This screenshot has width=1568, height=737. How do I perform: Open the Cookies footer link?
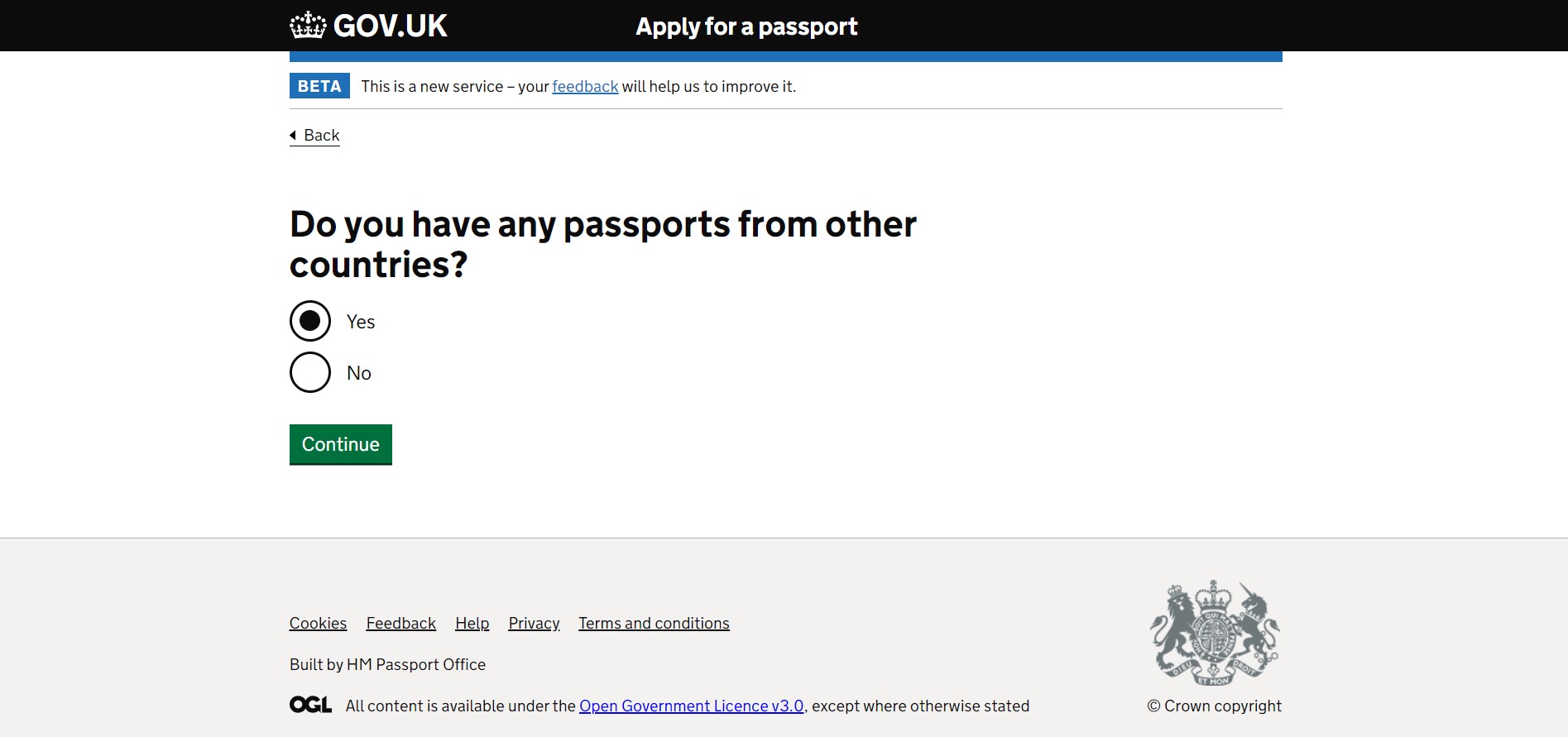(x=318, y=623)
